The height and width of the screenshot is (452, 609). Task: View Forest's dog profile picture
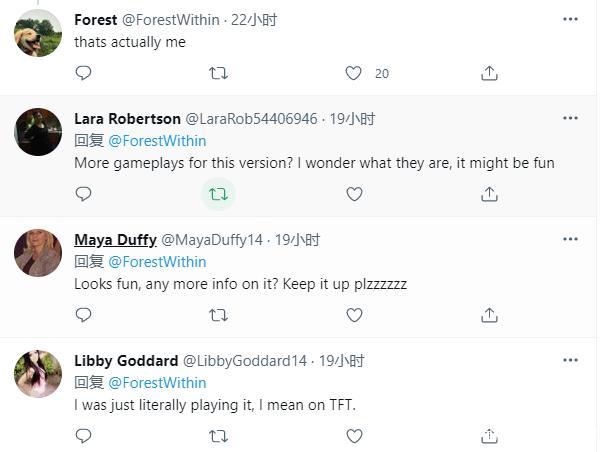pos(38,33)
